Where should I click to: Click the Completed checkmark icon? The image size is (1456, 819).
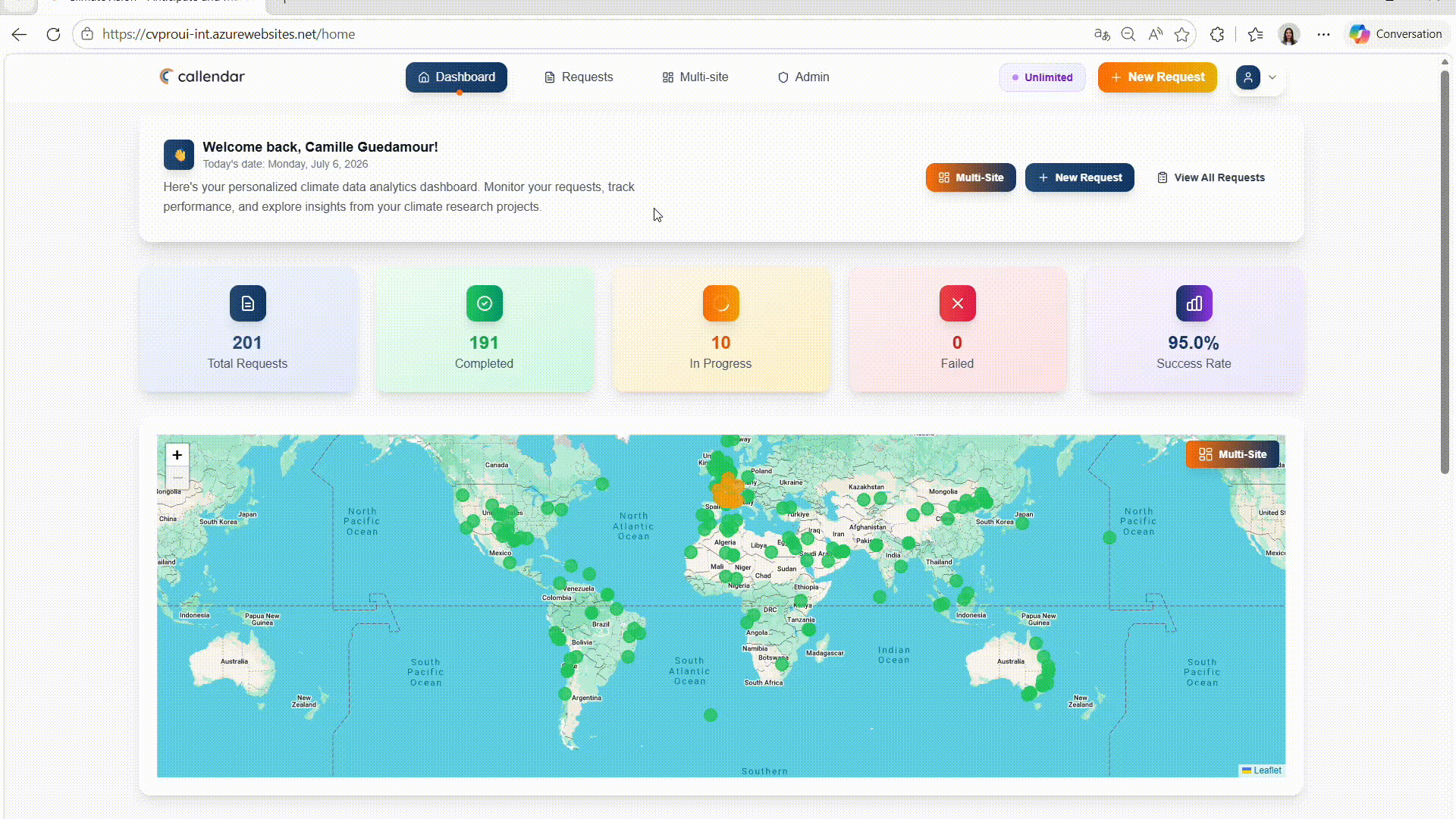(485, 303)
